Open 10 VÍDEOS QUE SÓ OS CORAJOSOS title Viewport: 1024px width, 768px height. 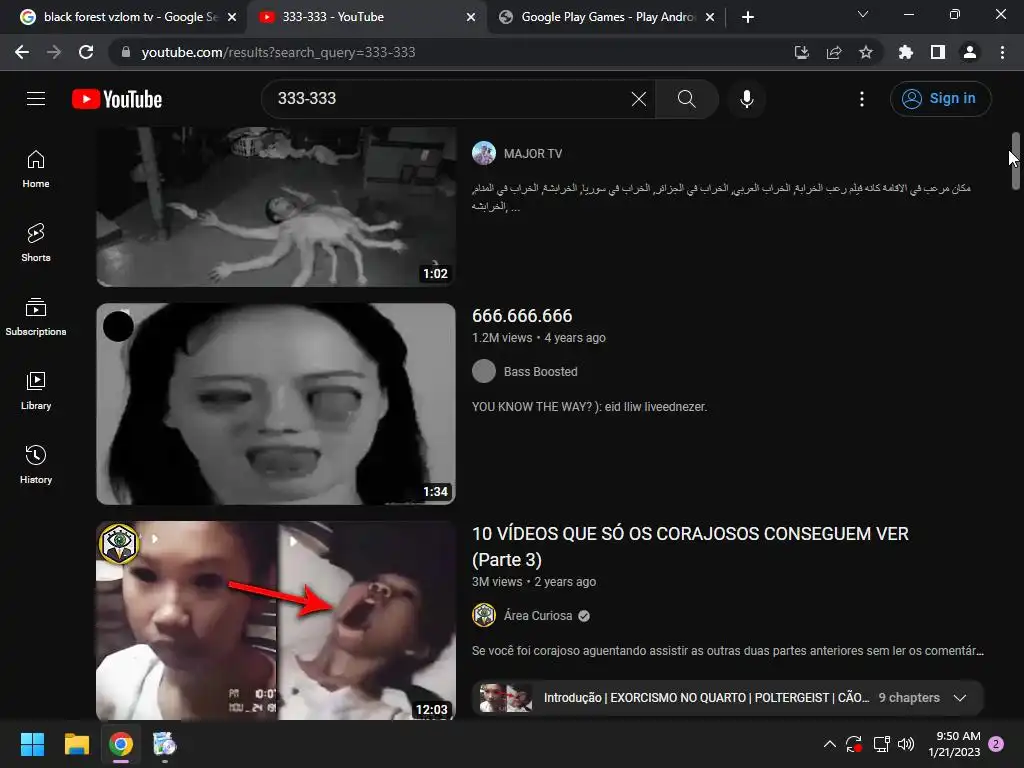pos(690,547)
